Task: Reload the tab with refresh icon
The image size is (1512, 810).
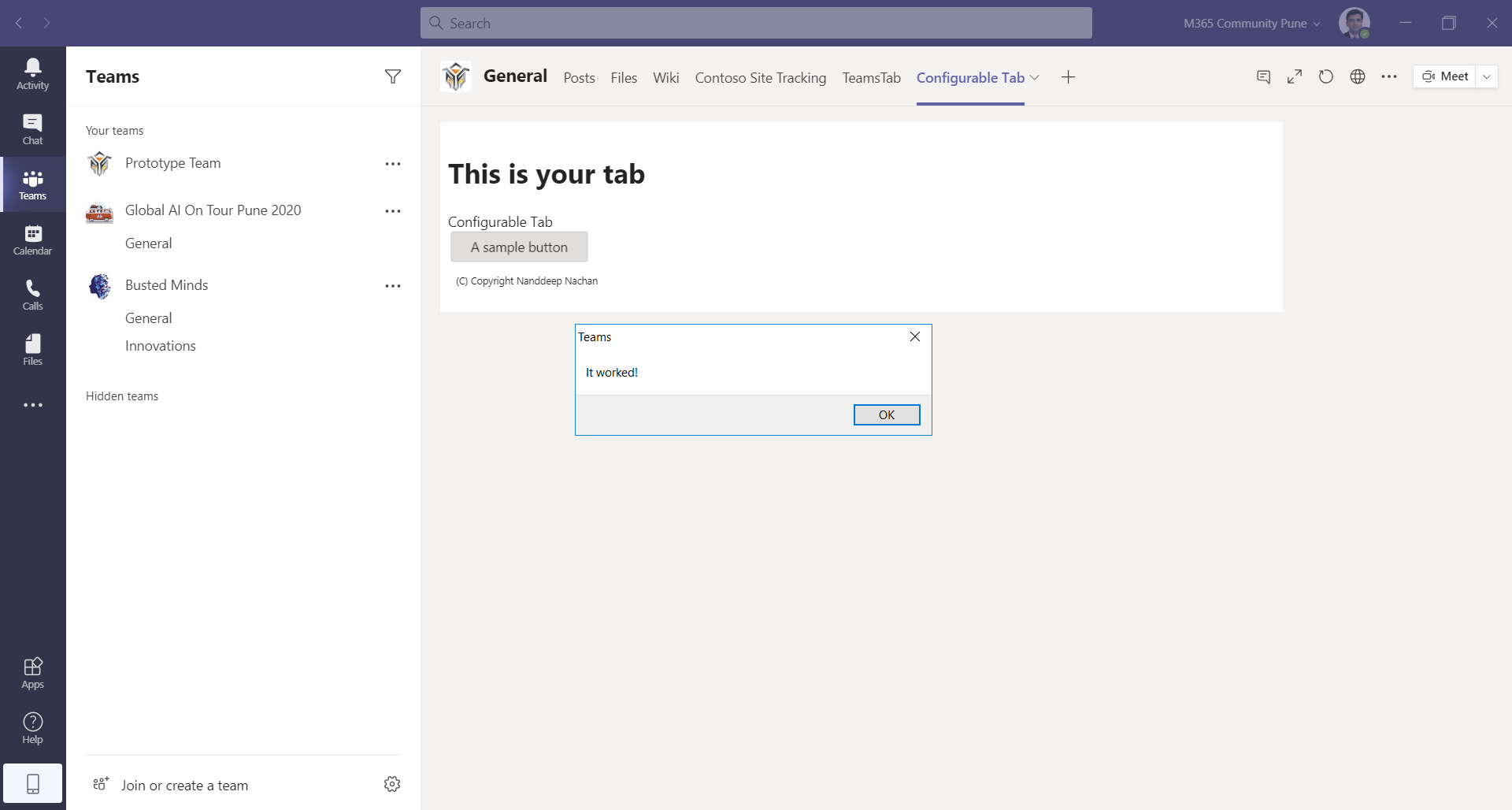Action: (1326, 76)
